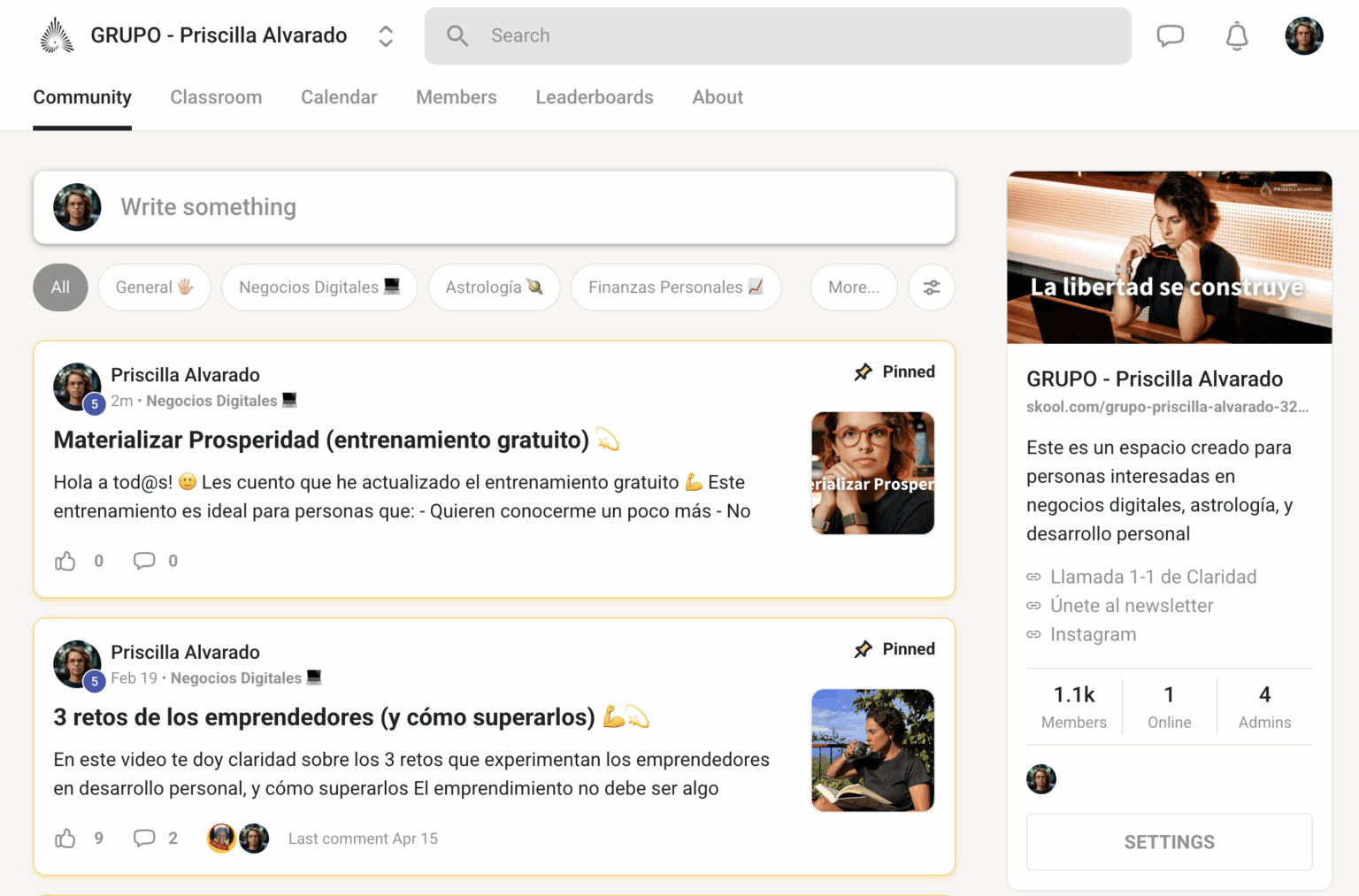
Task: Filter posts by Finanzas Personales
Action: [675, 287]
